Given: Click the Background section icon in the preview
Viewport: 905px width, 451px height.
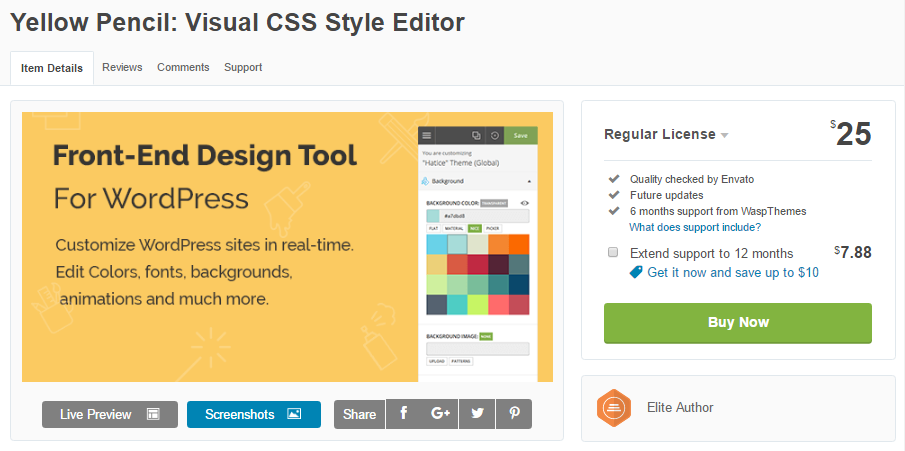Looking at the screenshot, I should pos(425,181).
